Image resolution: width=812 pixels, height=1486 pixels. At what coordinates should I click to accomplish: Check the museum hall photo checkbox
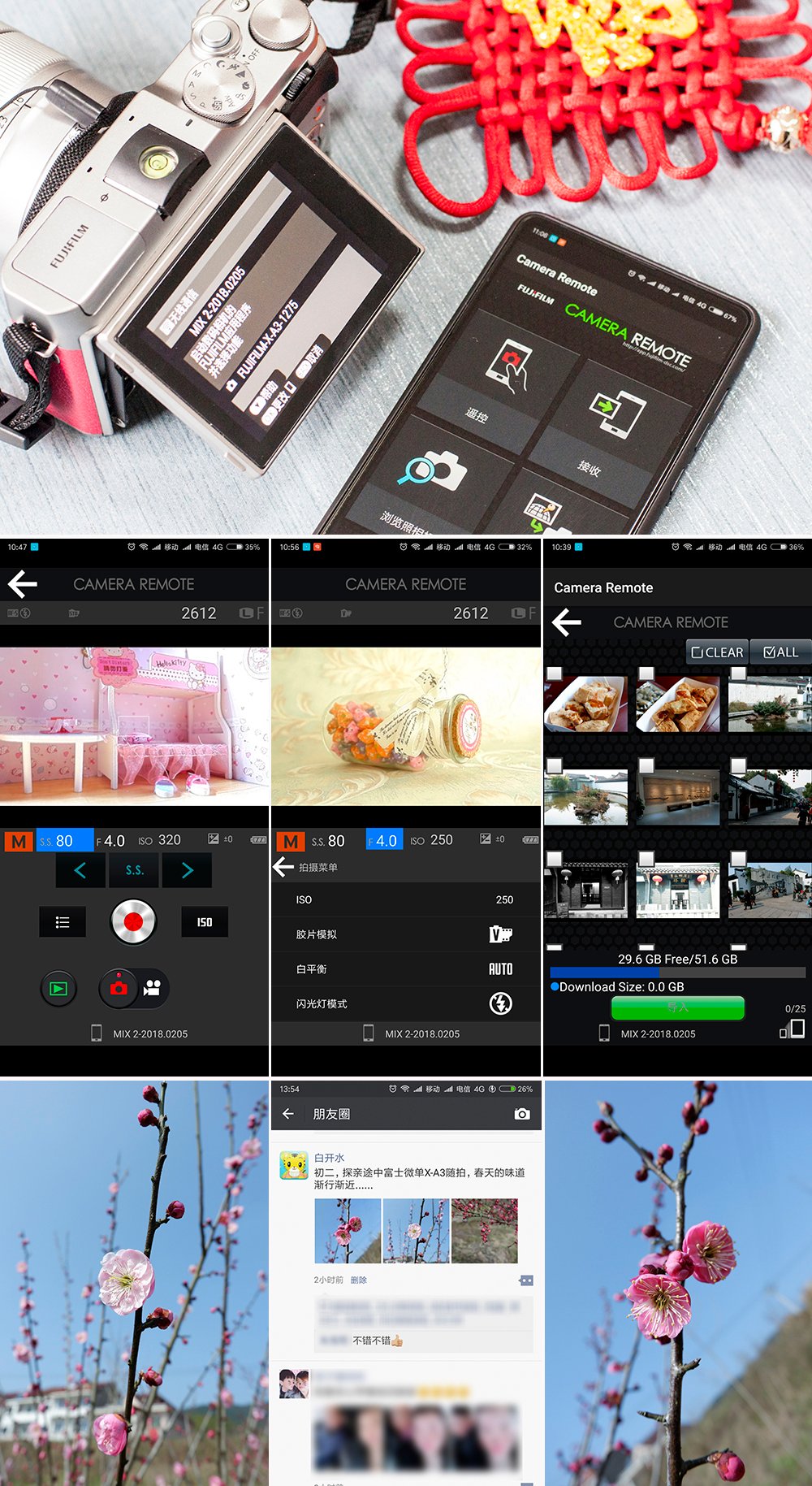click(646, 765)
